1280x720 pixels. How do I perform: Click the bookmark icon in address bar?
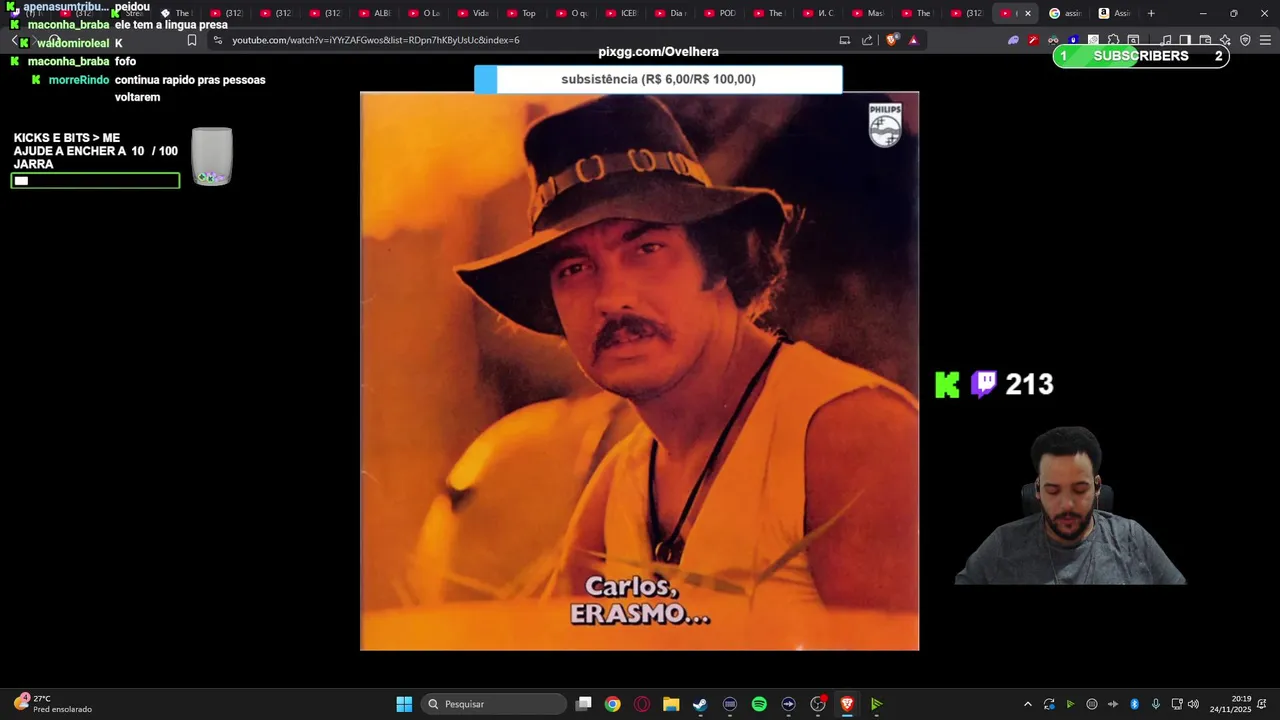pos(192,40)
